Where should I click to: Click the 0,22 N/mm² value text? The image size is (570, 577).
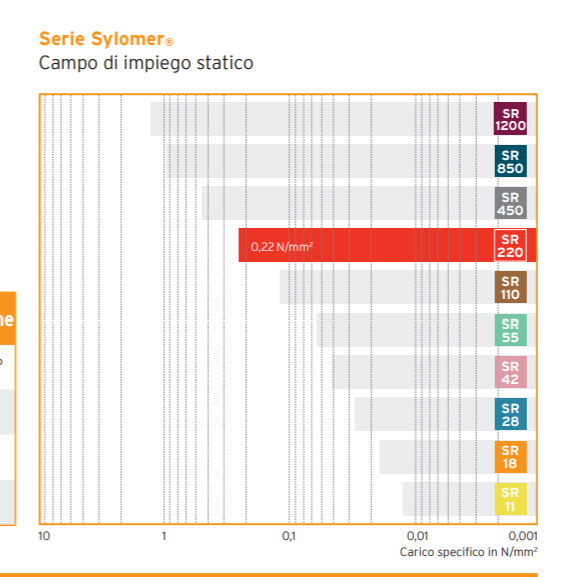[282, 246]
